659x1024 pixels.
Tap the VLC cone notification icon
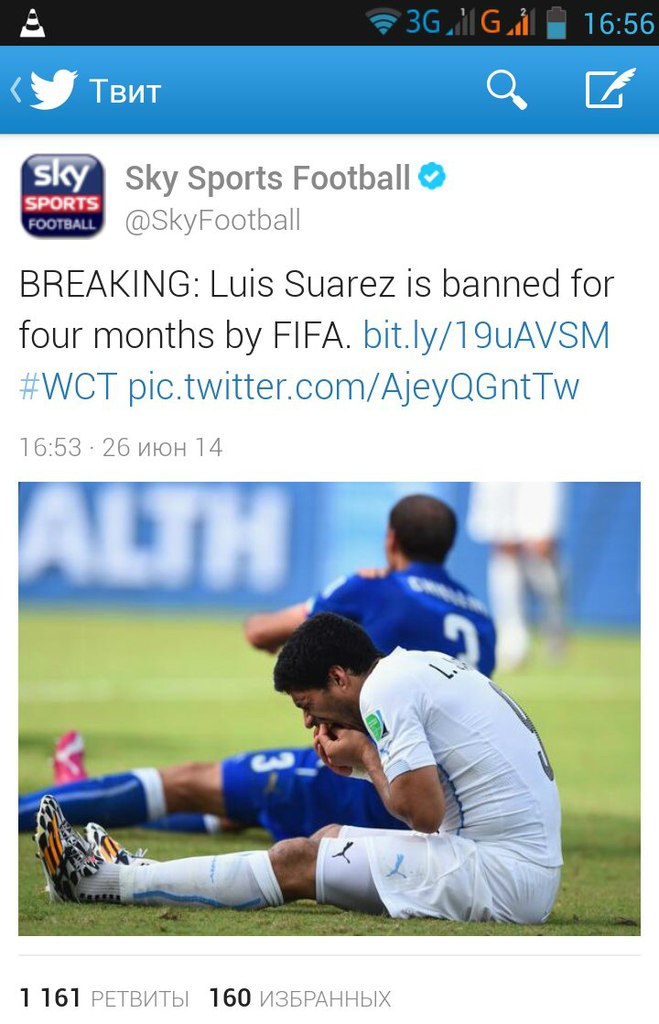tap(32, 22)
